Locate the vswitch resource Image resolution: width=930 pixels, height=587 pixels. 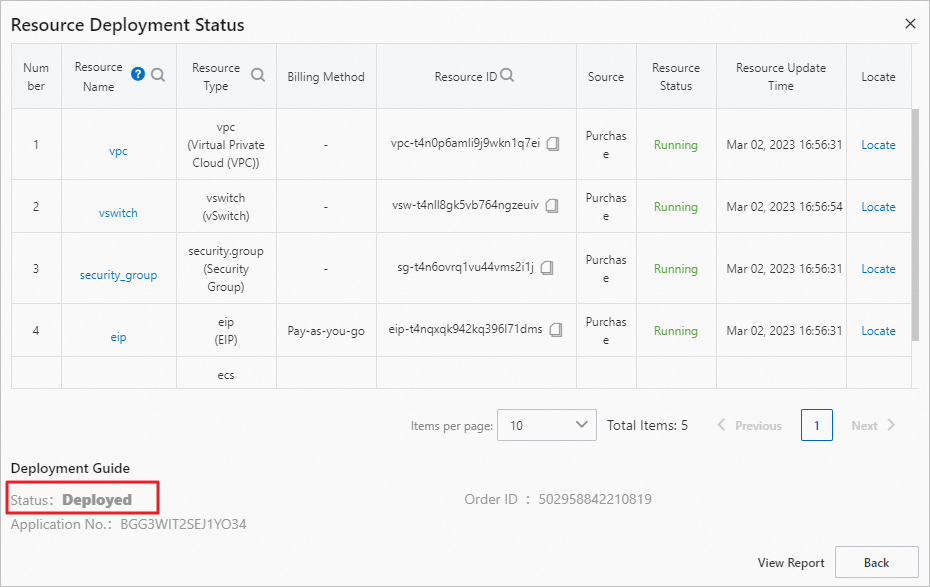tap(878, 207)
